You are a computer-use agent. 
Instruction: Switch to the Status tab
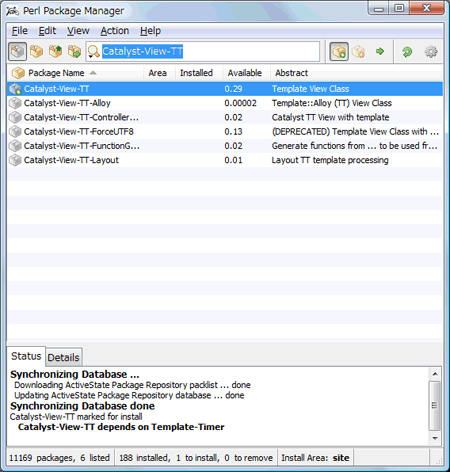tap(26, 356)
